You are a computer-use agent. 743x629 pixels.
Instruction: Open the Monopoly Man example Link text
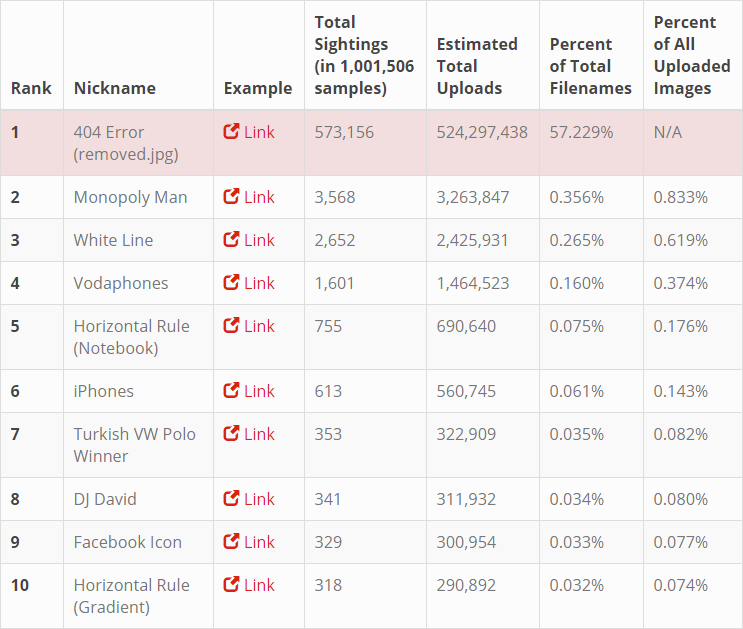pyautogui.click(x=259, y=197)
